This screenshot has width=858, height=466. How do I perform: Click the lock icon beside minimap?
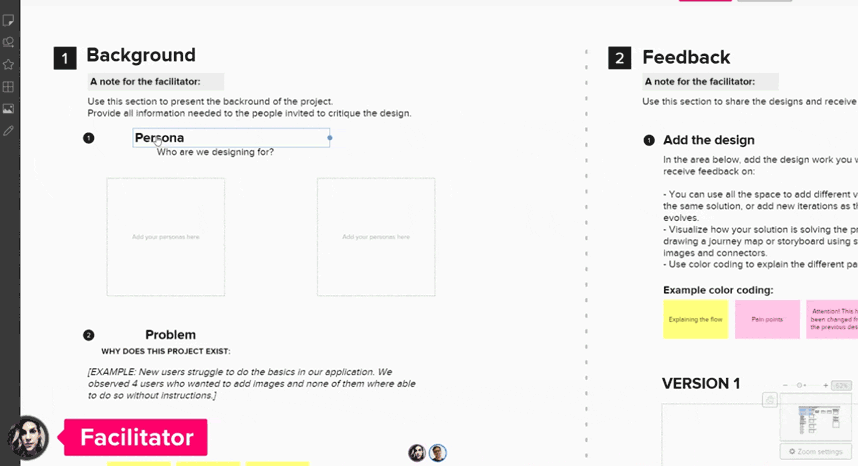[x=770, y=400]
